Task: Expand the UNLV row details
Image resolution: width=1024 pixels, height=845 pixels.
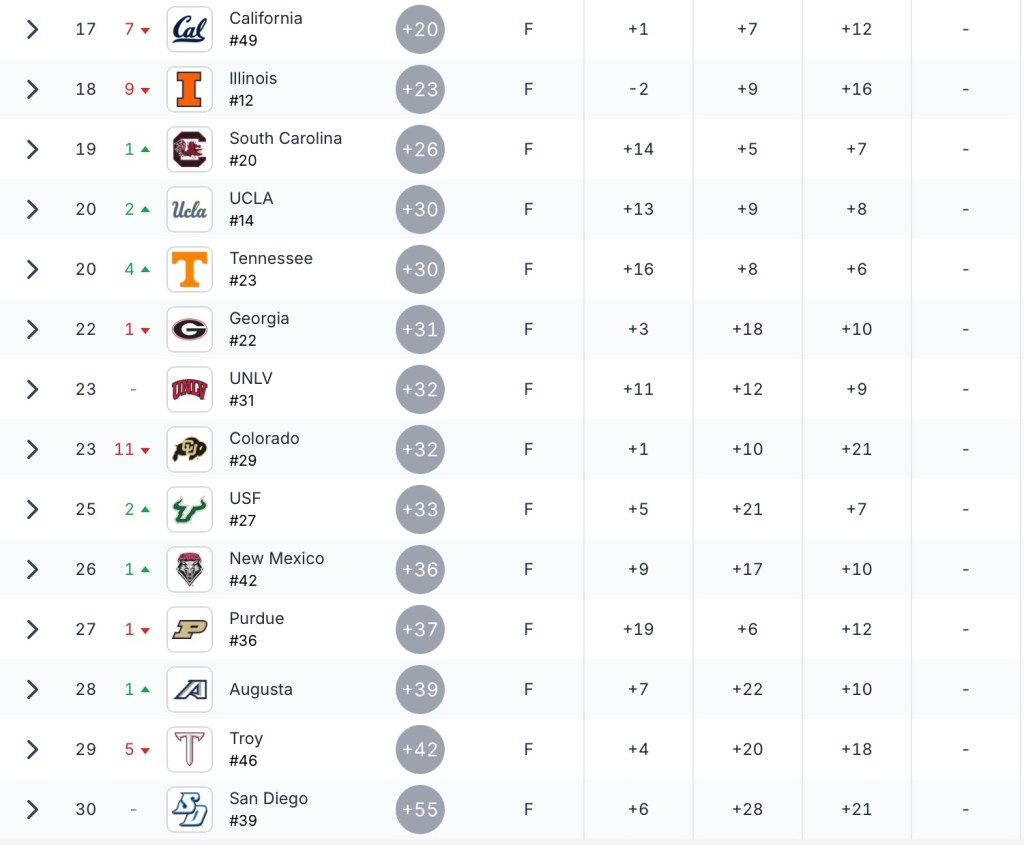Action: click(32, 389)
